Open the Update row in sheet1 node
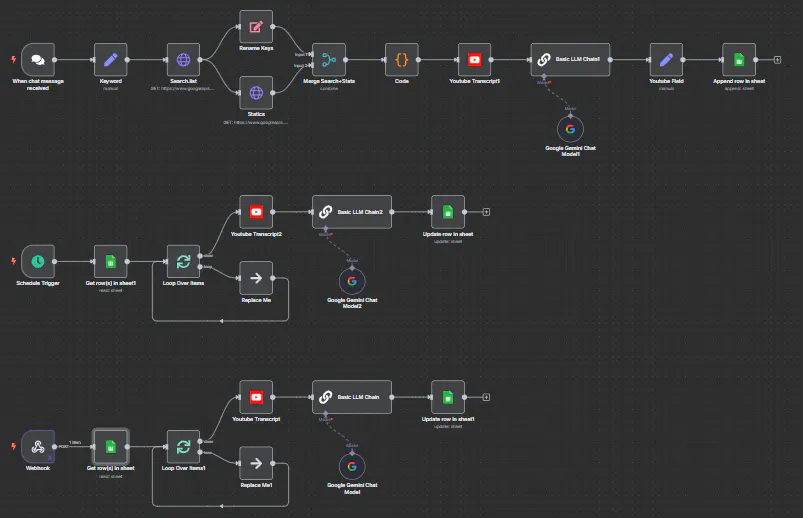Image resolution: width=803 pixels, height=518 pixels. (448, 397)
